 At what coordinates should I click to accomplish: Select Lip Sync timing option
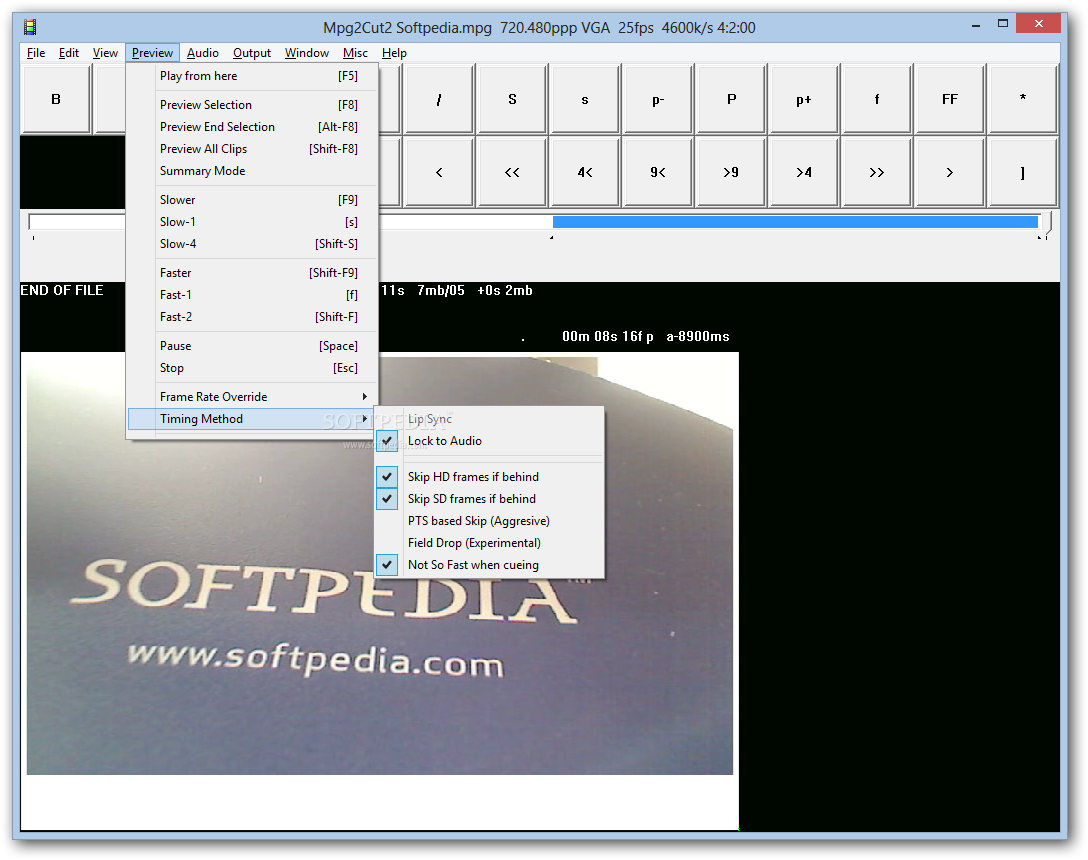[x=489, y=419]
